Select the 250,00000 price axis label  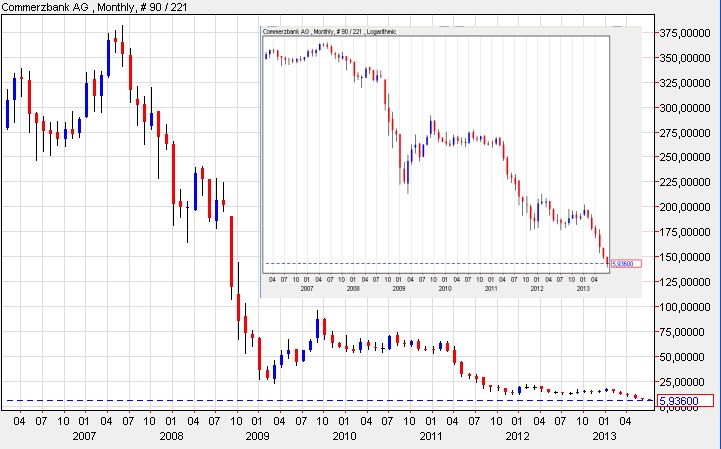click(x=685, y=157)
